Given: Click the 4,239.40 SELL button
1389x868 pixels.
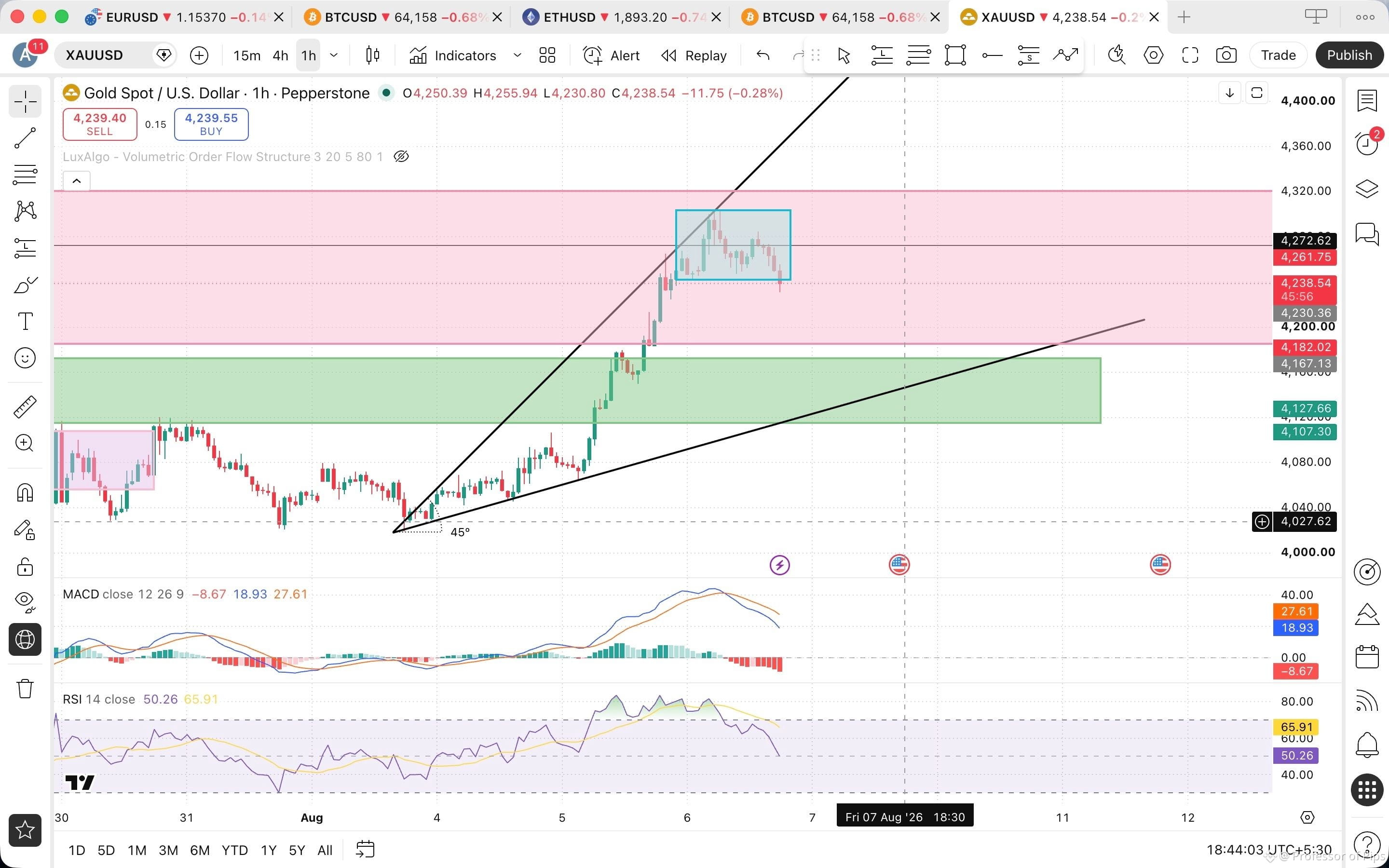Looking at the screenshot, I should [100, 124].
